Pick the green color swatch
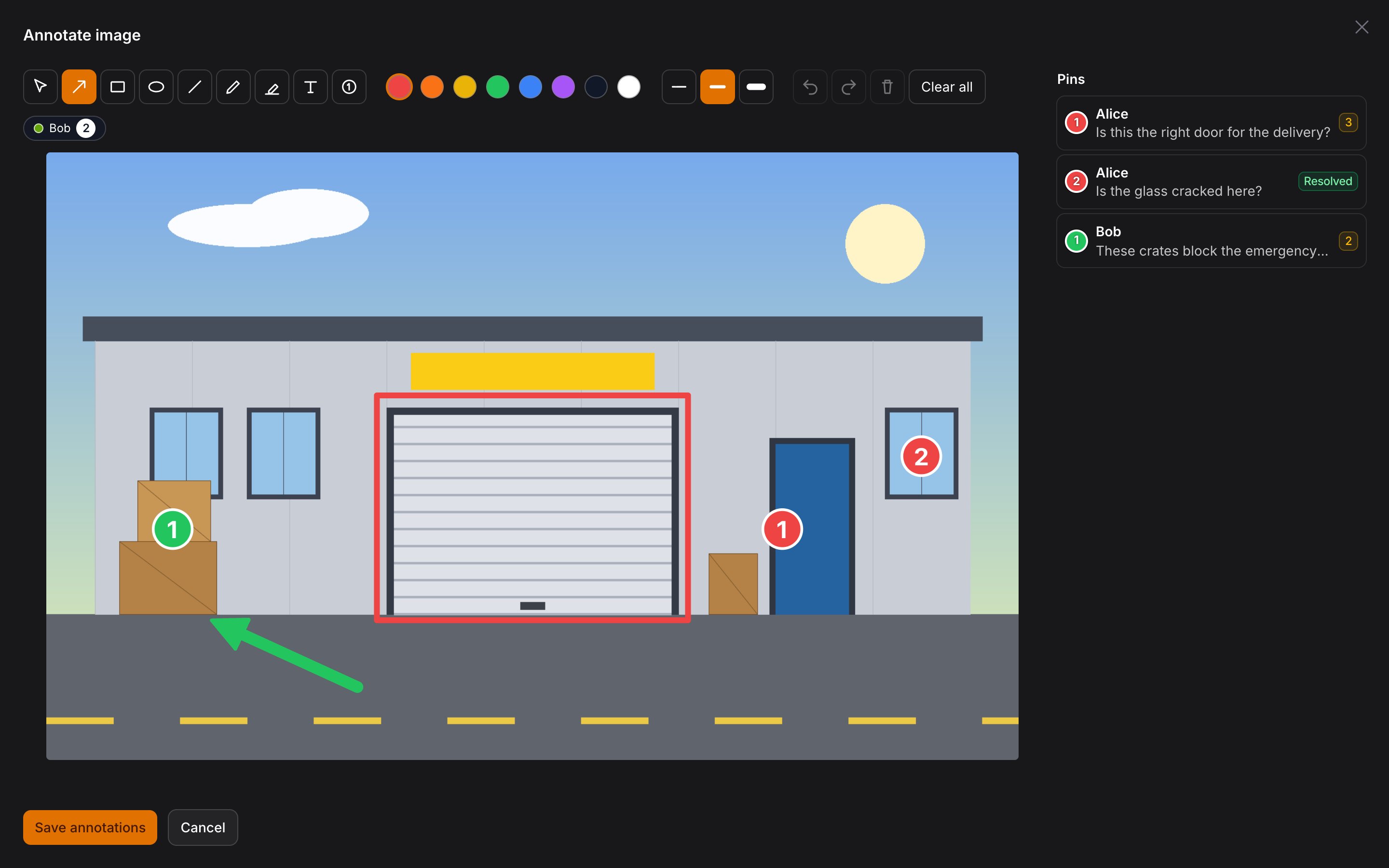Viewport: 1389px width, 868px height. coord(498,87)
